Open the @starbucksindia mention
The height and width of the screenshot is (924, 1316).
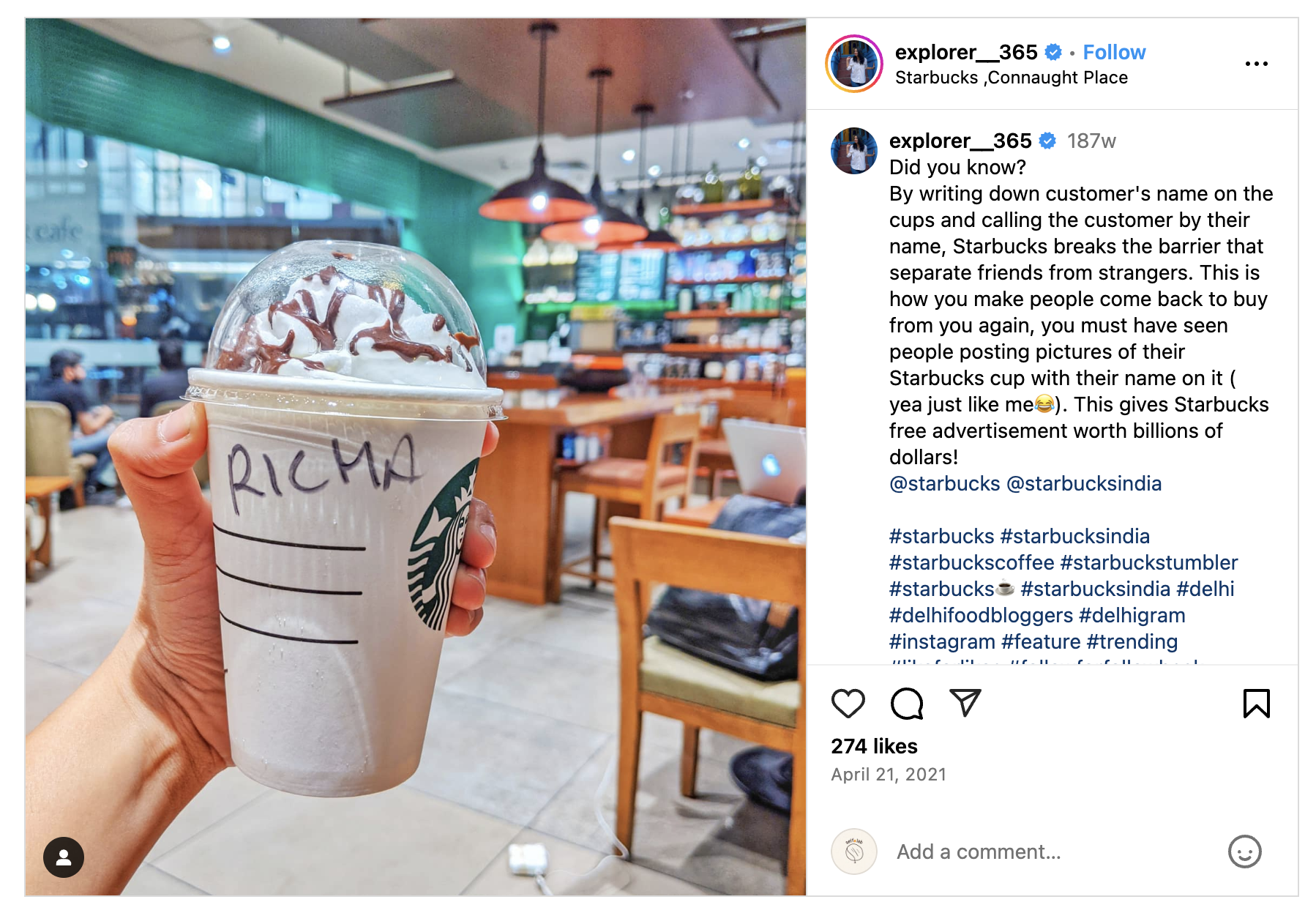click(x=1083, y=483)
